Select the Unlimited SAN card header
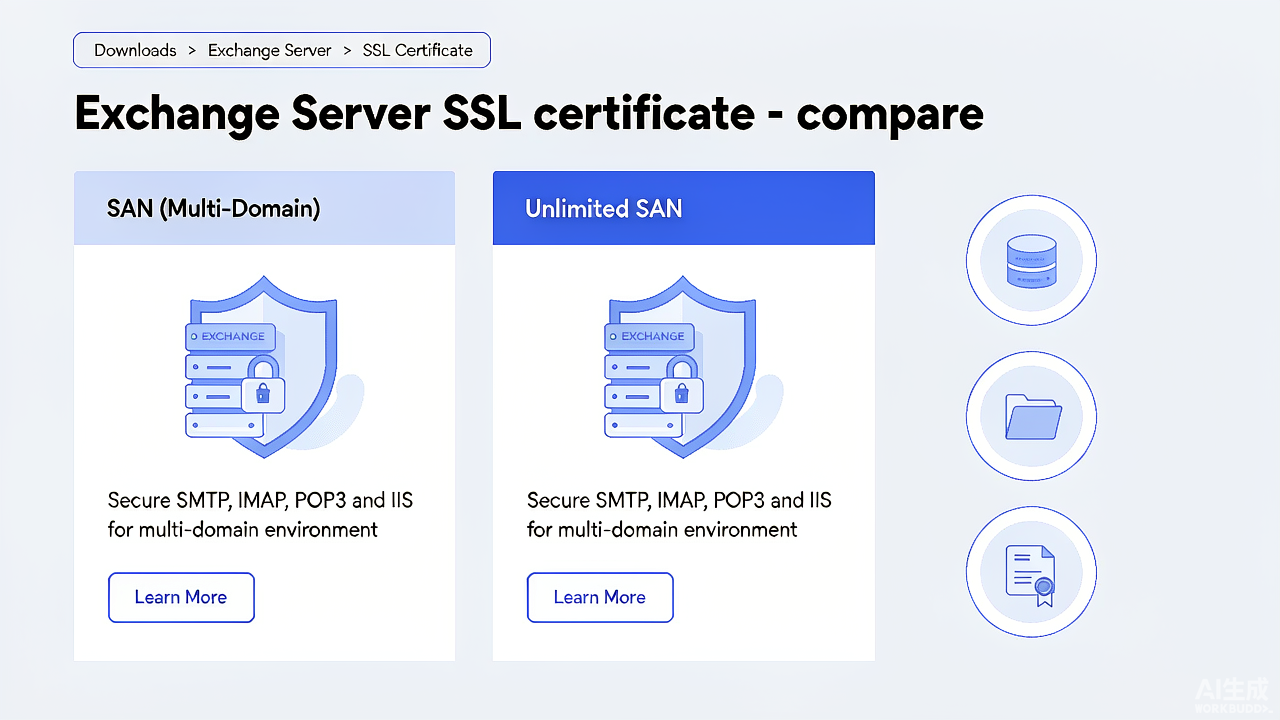 click(684, 208)
